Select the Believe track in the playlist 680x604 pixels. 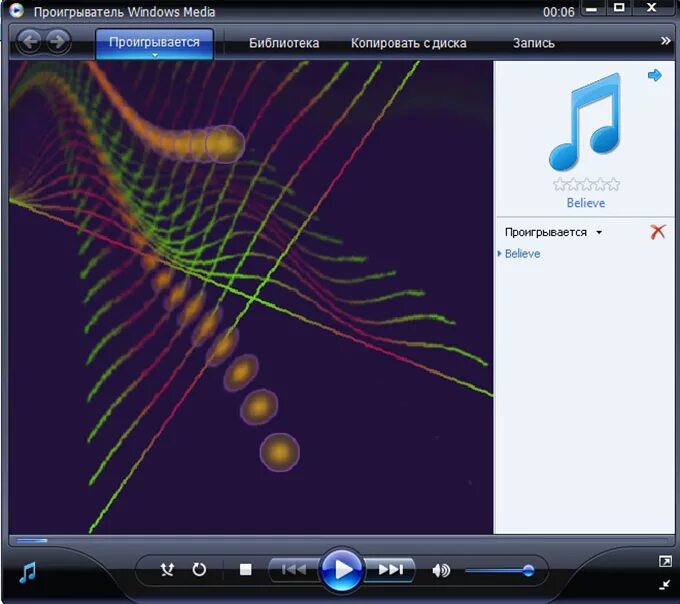click(522, 254)
